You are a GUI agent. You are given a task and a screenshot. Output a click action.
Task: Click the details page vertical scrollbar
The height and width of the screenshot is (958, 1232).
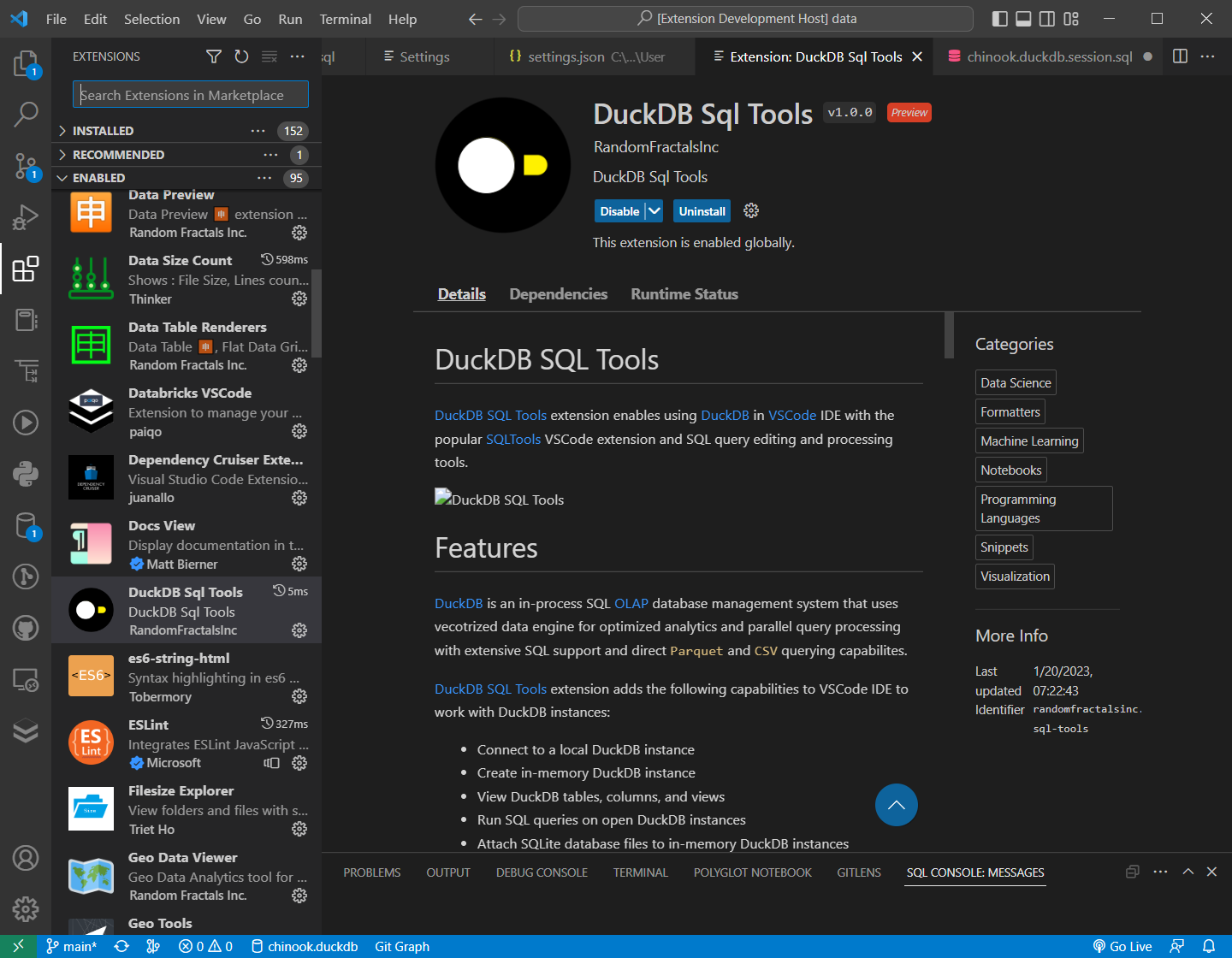[949, 334]
